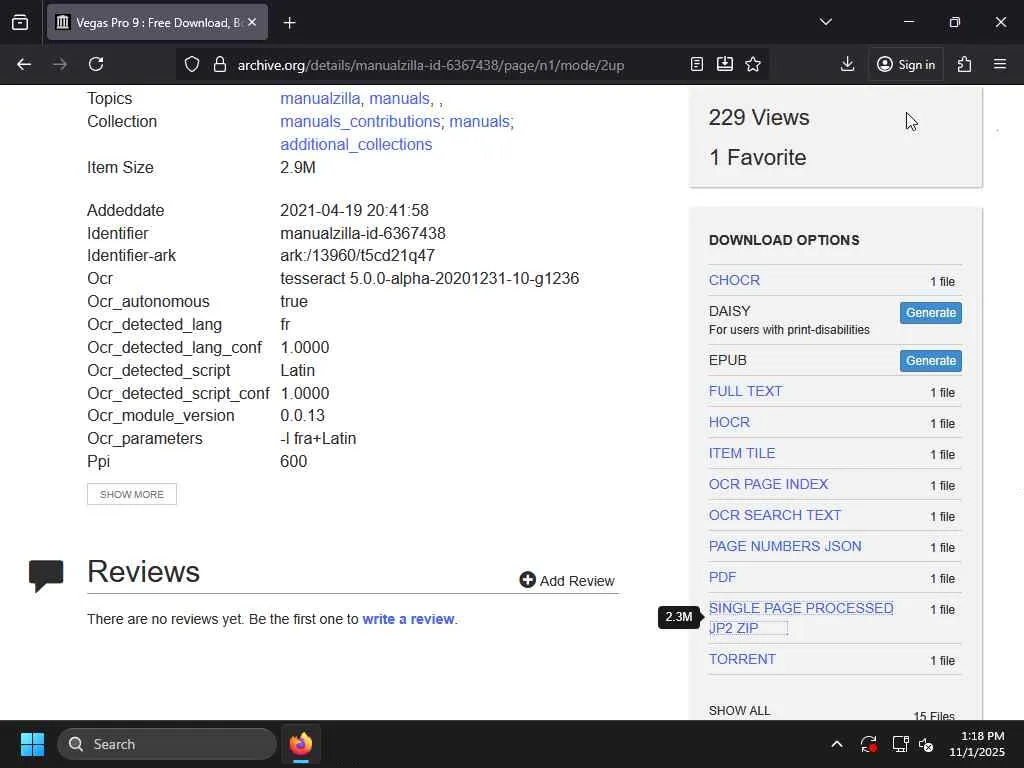Click the taskbar Search box
This screenshot has height=768, width=1024.
[x=167, y=744]
